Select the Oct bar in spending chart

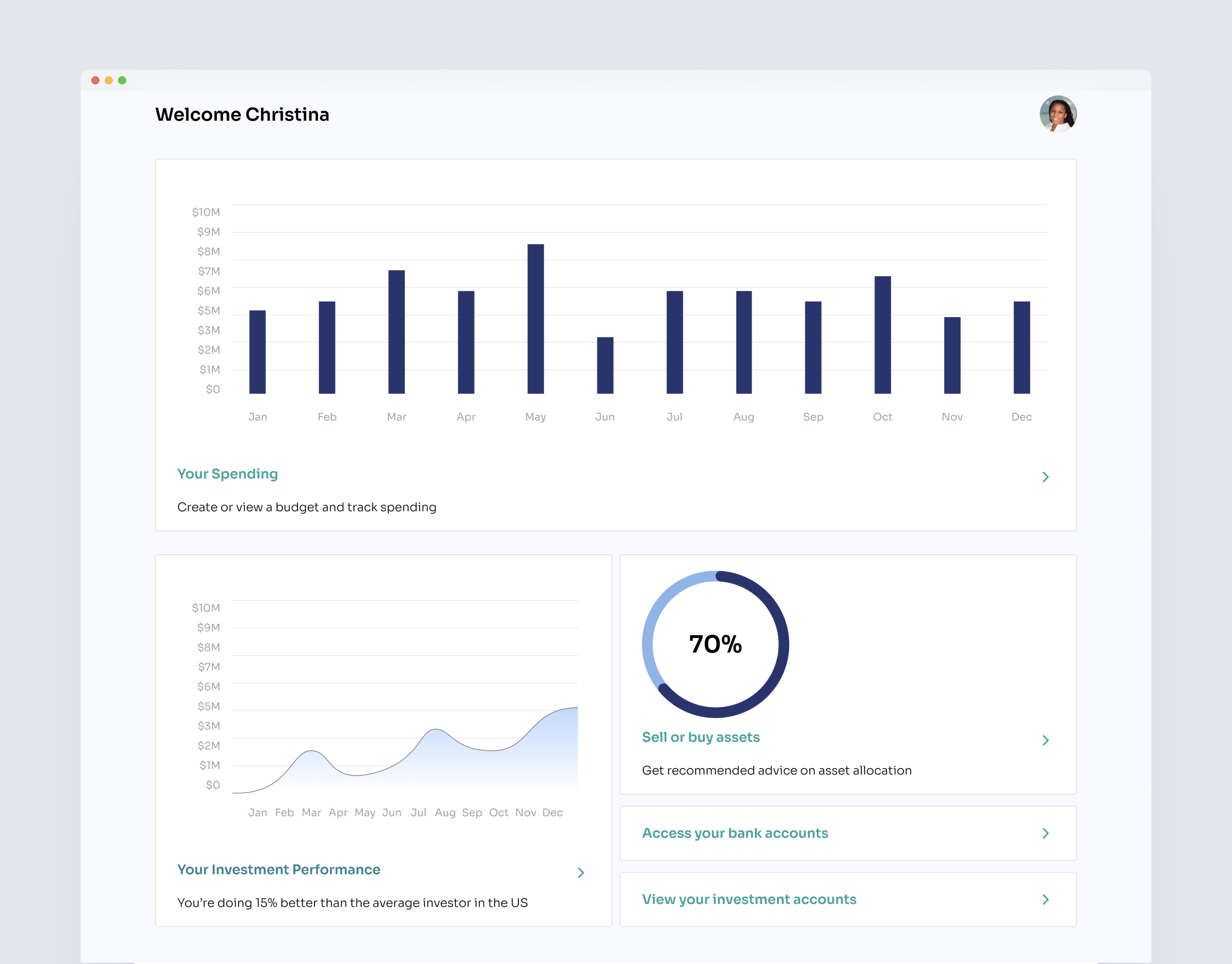[882, 335]
